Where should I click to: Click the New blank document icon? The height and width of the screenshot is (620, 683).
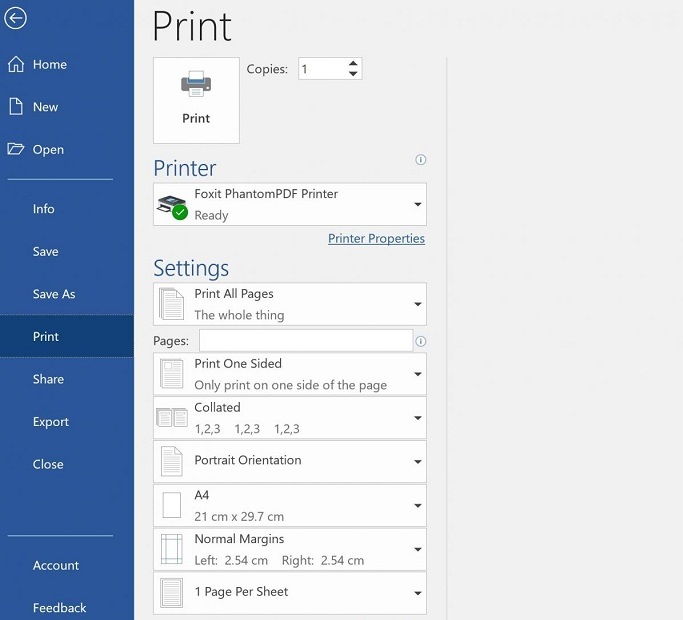coord(16,107)
